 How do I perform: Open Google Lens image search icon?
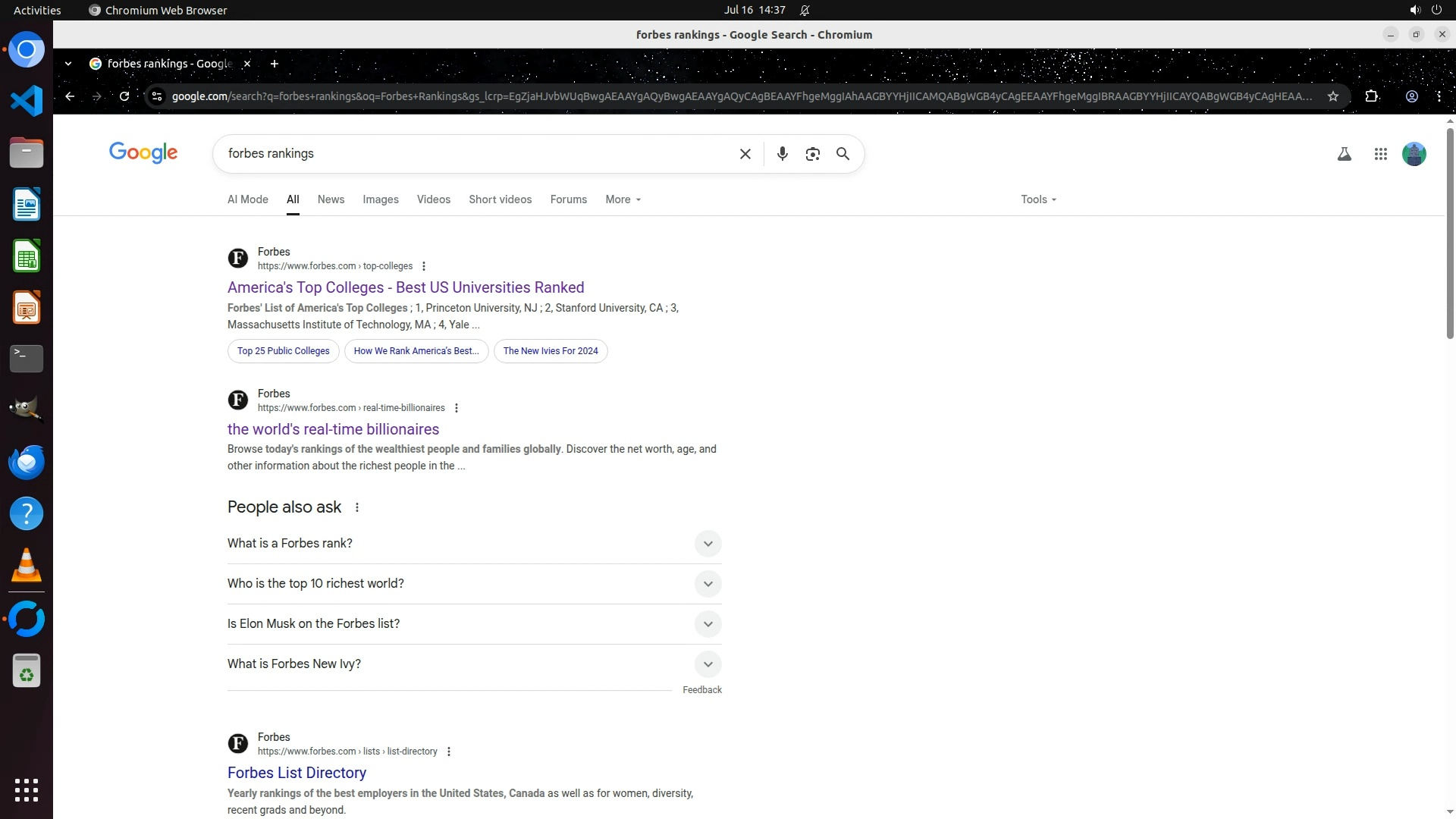[x=812, y=154]
